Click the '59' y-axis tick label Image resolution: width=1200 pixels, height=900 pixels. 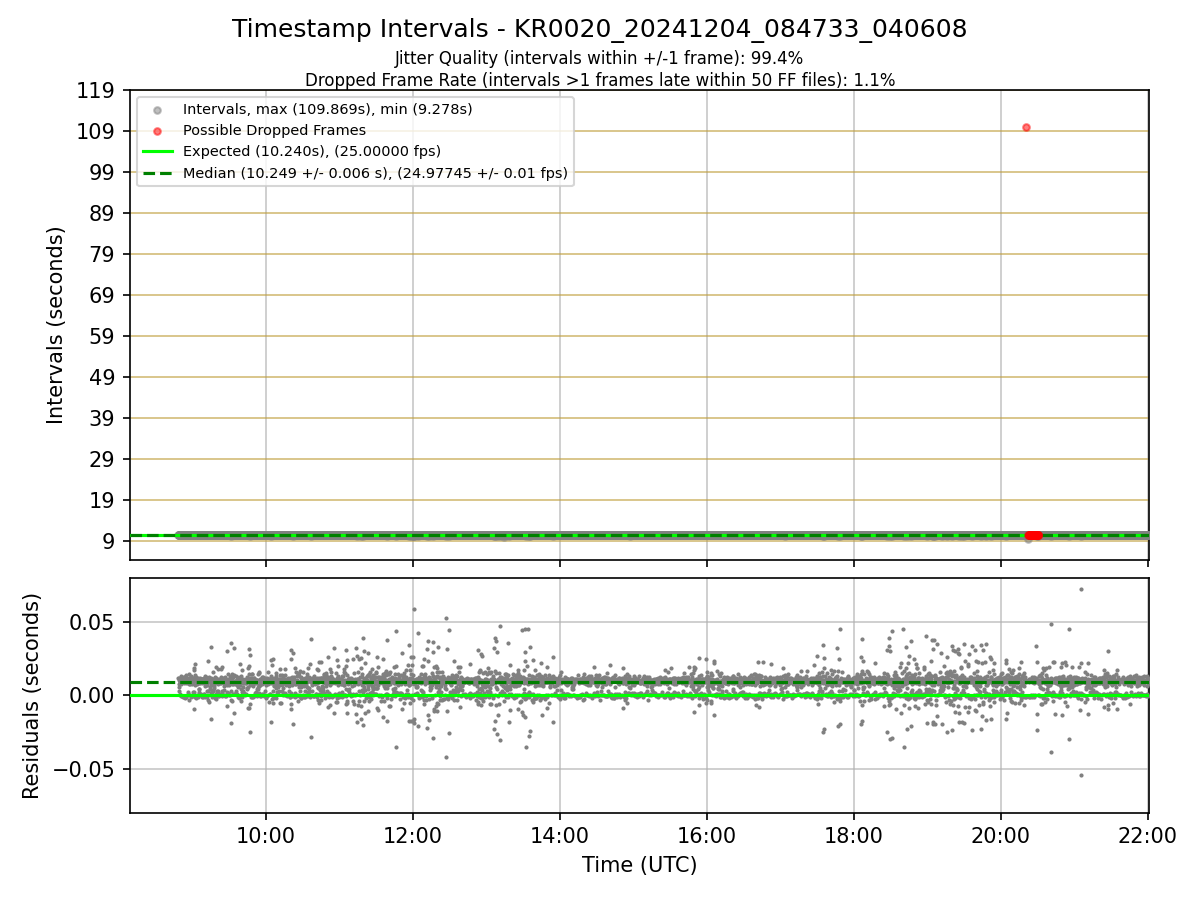[104, 337]
